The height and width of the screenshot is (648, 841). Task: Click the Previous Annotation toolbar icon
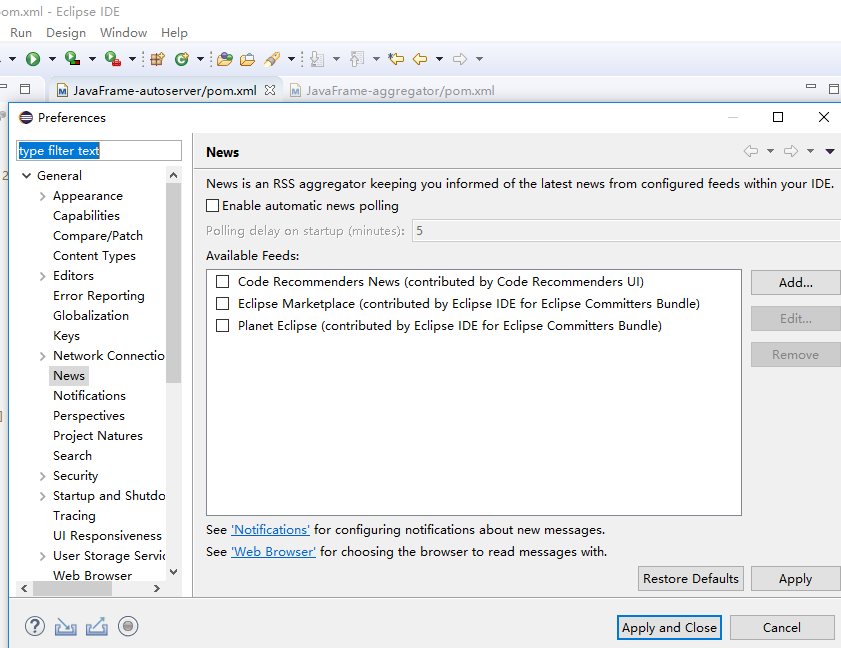357,58
